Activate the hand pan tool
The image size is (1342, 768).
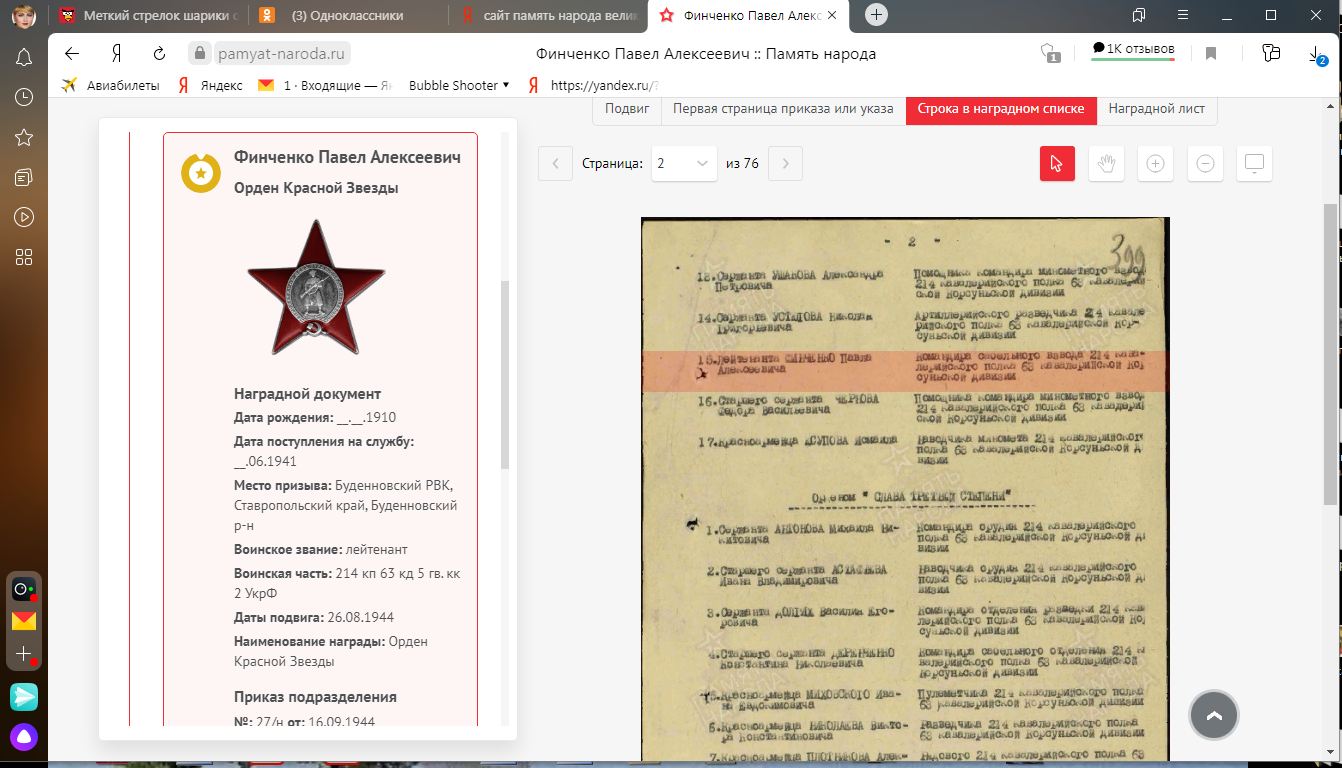click(x=1106, y=164)
